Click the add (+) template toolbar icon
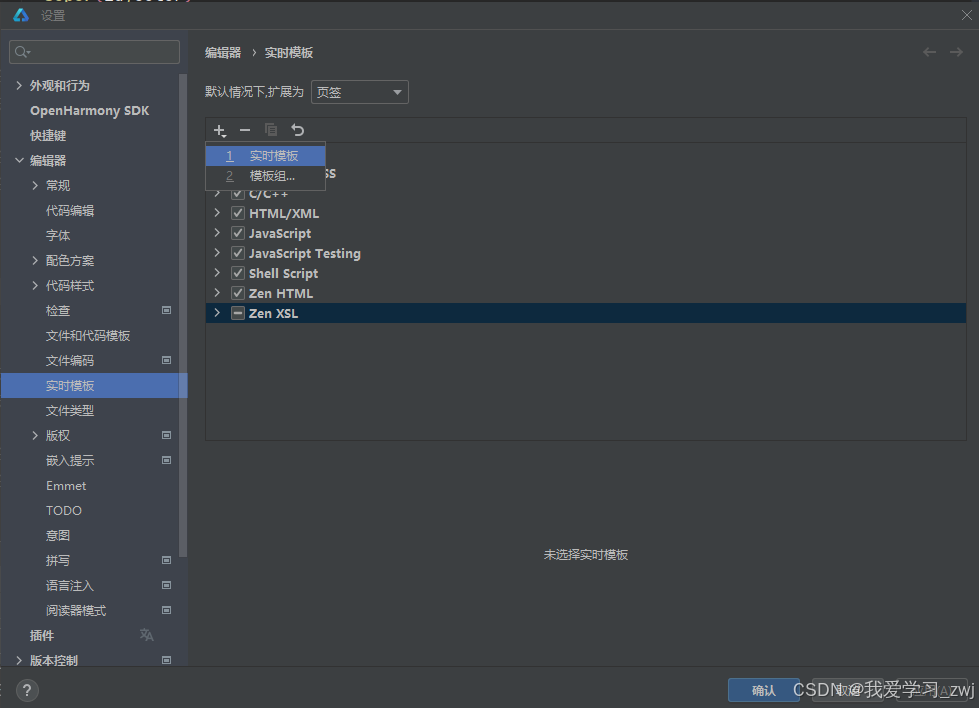The height and width of the screenshot is (708, 979). pos(220,130)
